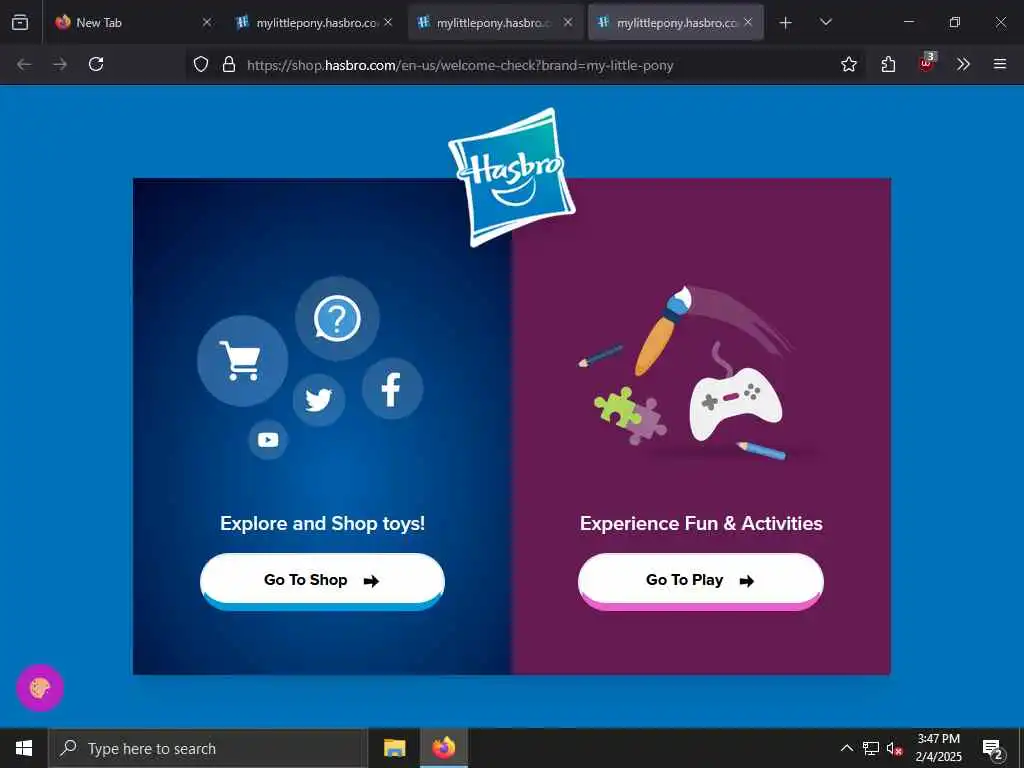Click the Go To Play button
This screenshot has height=768, width=1024.
[701, 581]
